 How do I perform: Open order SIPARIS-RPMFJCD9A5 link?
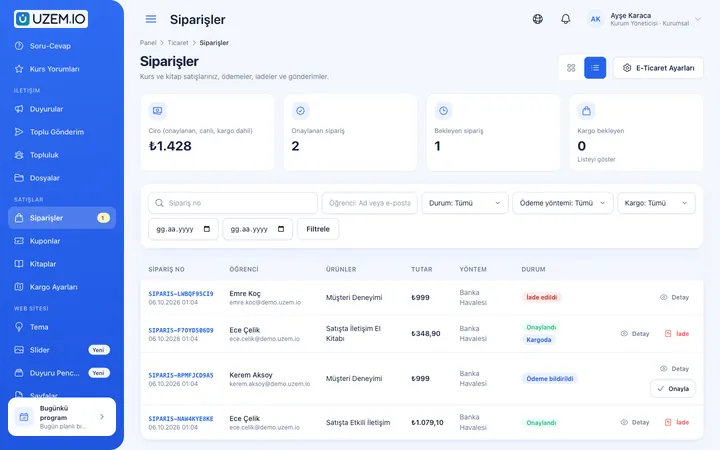click(x=181, y=375)
